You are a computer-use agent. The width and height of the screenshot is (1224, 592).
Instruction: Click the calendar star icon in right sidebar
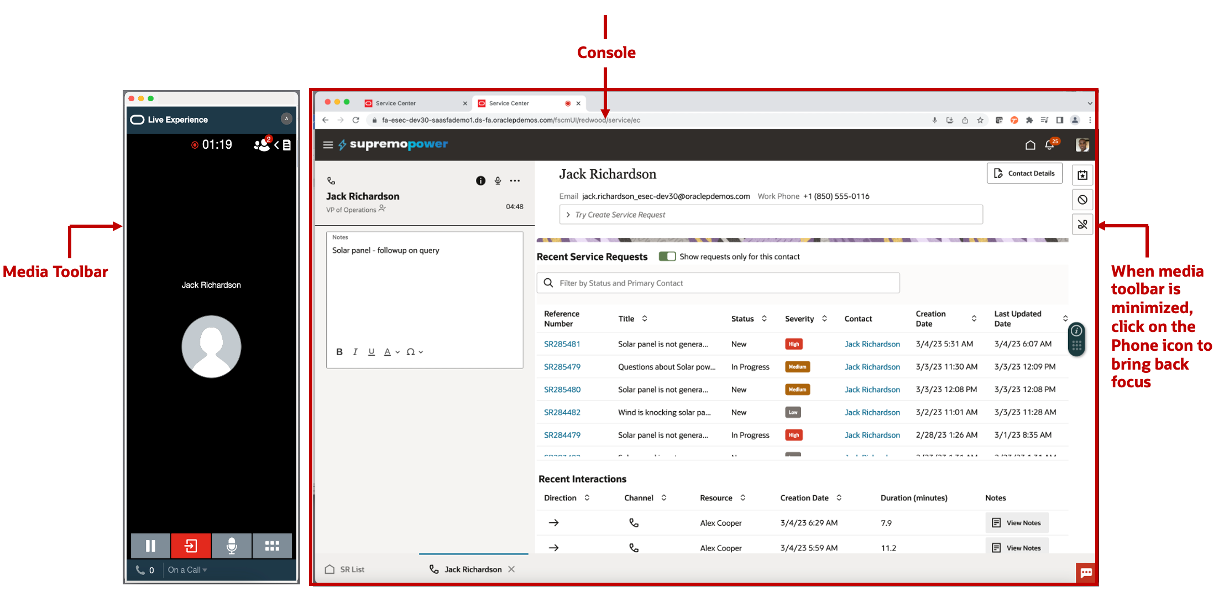coord(1082,175)
